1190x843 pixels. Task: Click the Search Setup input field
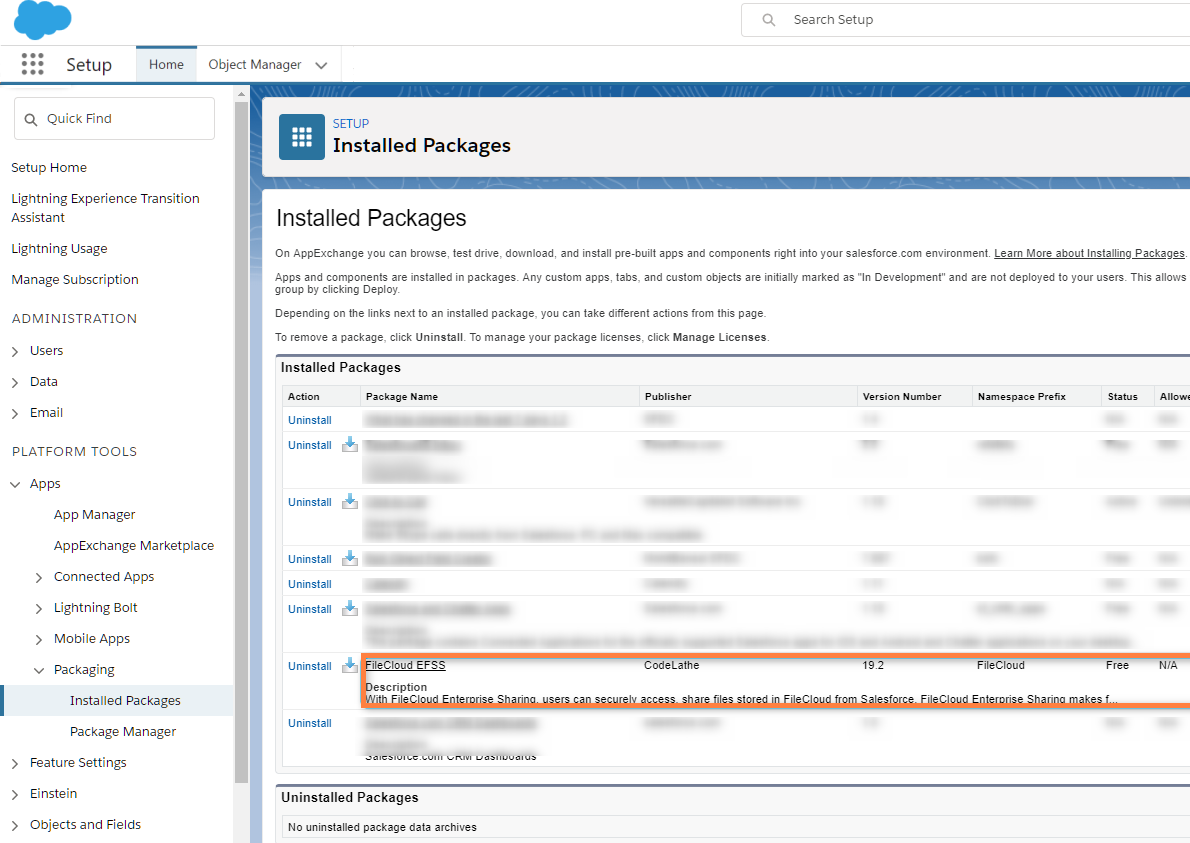point(960,20)
